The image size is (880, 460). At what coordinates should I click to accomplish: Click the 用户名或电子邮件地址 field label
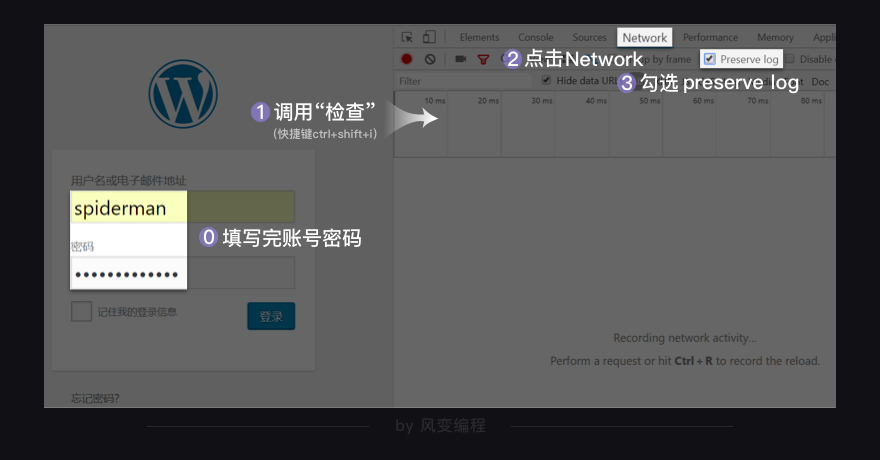point(129,181)
